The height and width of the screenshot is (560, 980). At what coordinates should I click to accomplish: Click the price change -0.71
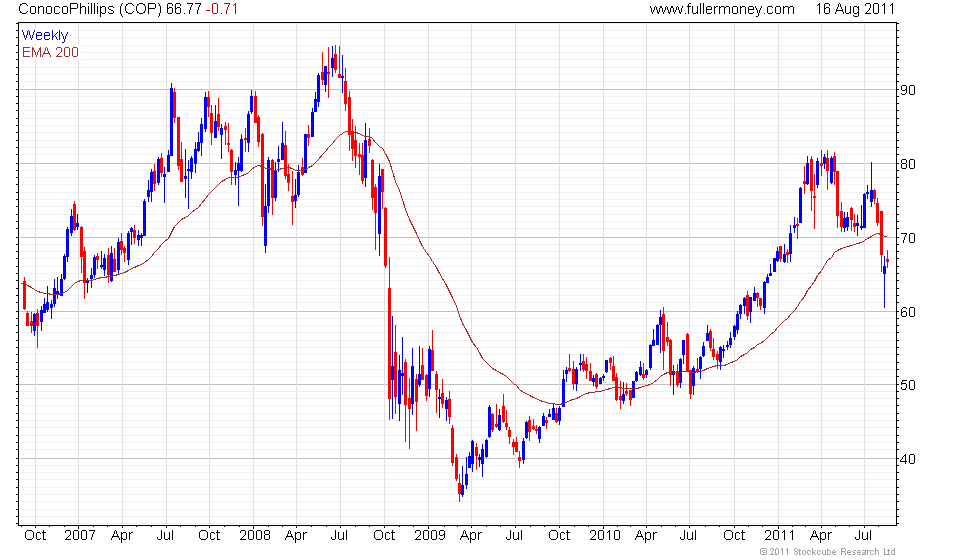pos(222,9)
